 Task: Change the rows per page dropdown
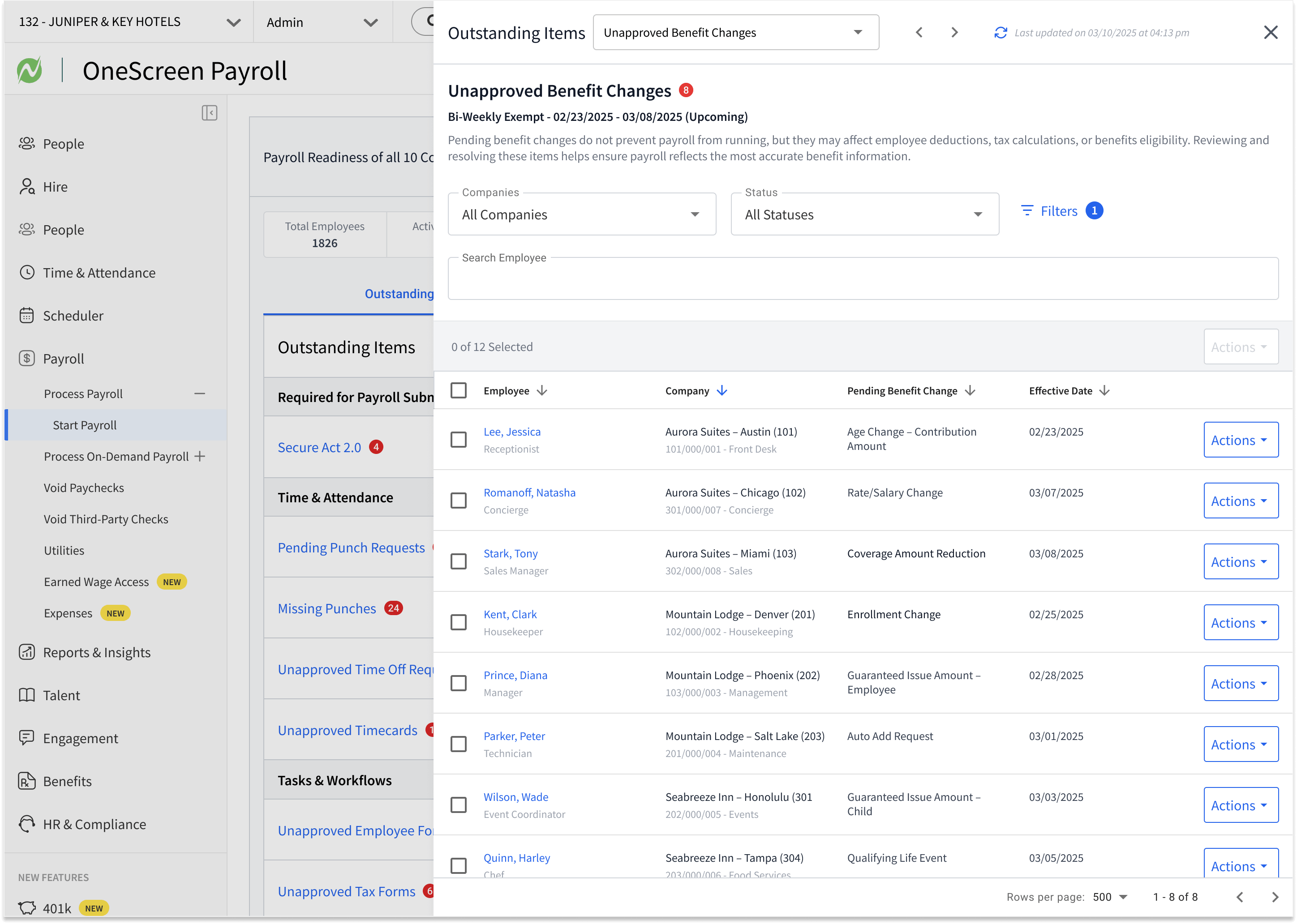click(x=1110, y=897)
